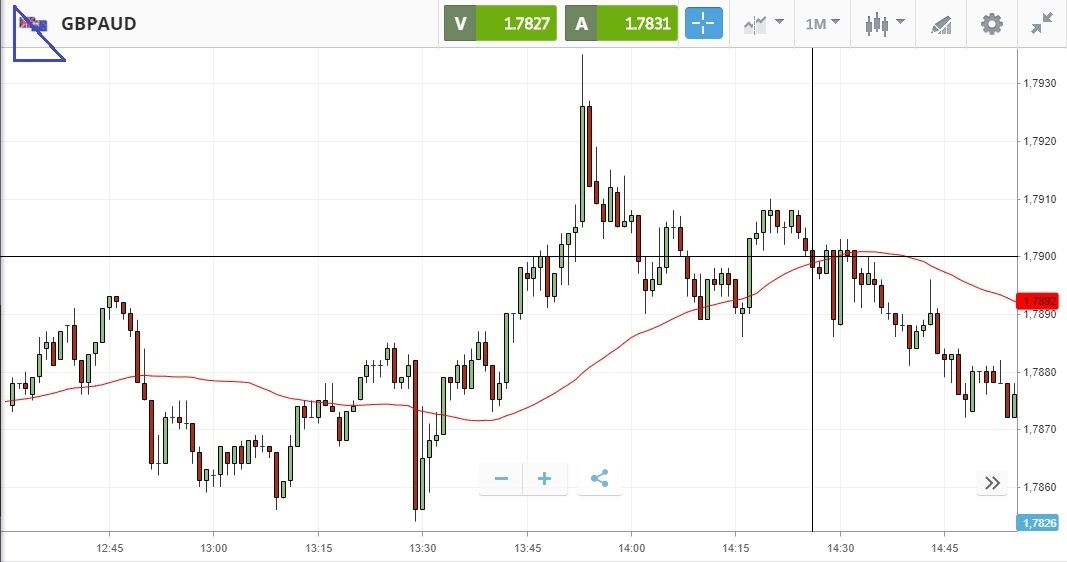The height and width of the screenshot is (562, 1067).
Task: Click the 14:30 time axis label
Action: point(840,548)
